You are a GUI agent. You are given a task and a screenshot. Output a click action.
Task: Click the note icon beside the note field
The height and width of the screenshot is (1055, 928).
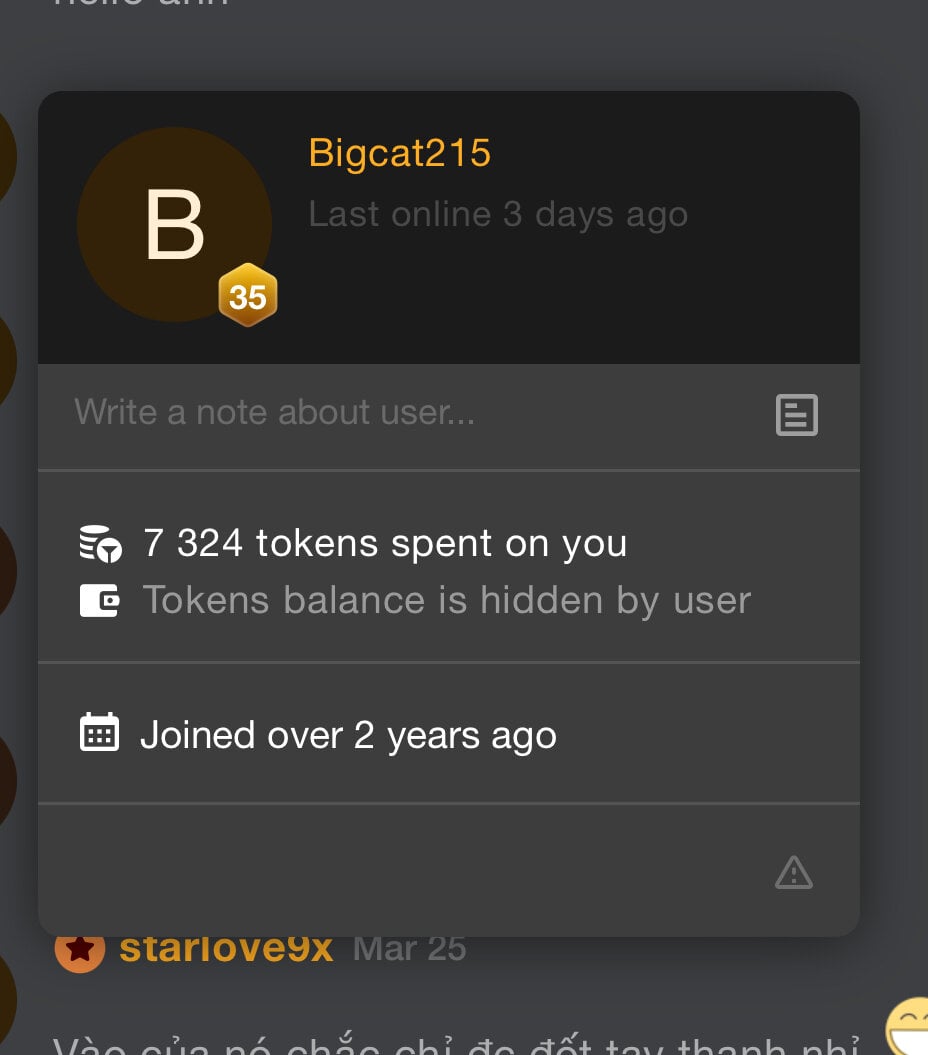[x=797, y=415]
